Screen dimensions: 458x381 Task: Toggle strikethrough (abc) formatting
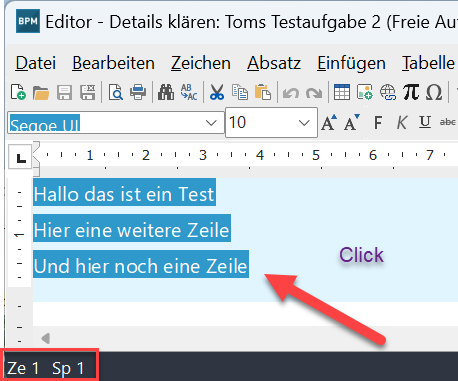tap(448, 122)
